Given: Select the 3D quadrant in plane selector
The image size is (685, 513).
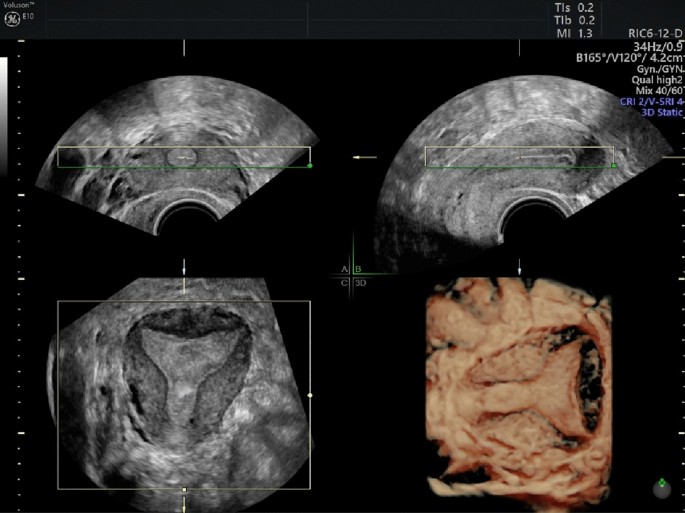Looking at the screenshot, I should tap(360, 283).
